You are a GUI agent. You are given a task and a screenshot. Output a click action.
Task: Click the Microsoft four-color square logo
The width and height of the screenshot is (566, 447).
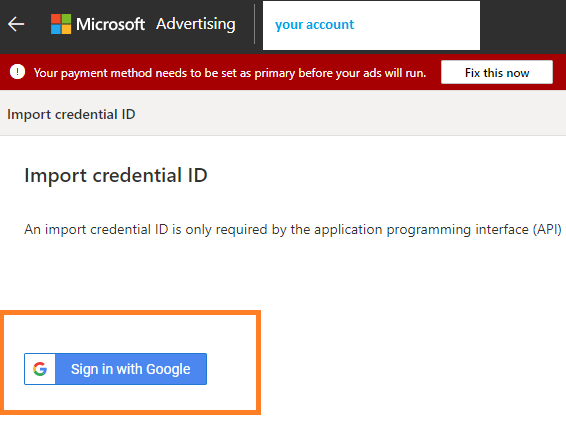tap(61, 24)
